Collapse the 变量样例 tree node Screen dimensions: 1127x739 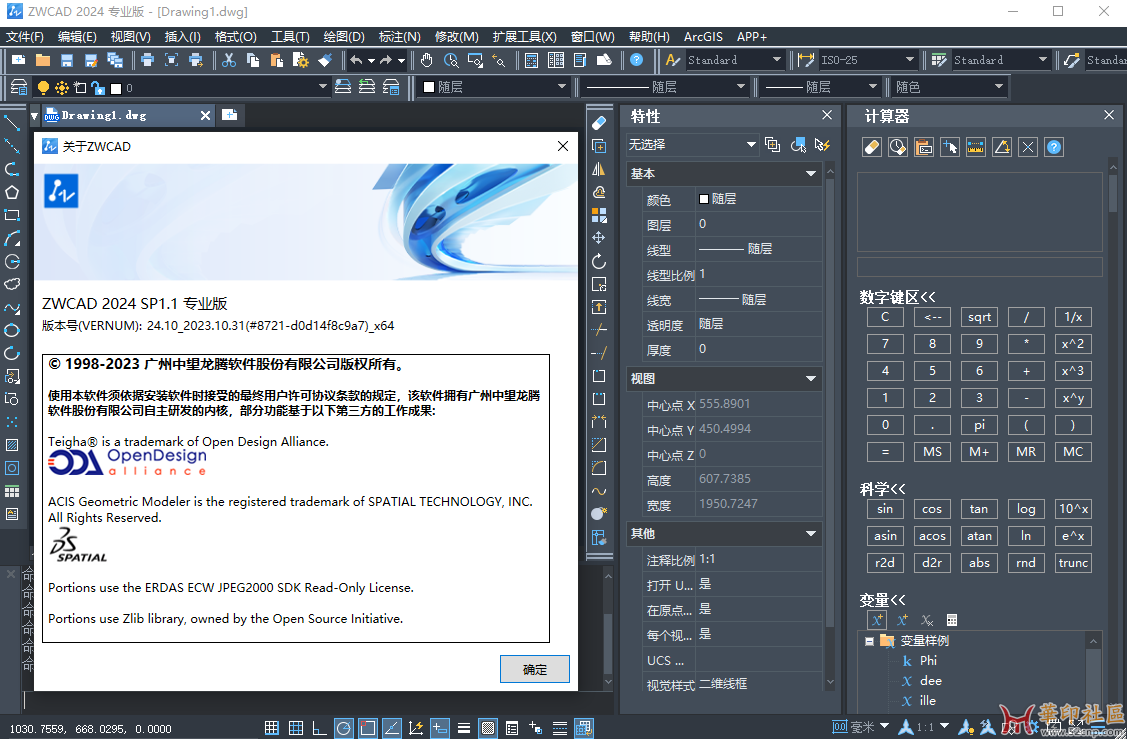[869, 641]
